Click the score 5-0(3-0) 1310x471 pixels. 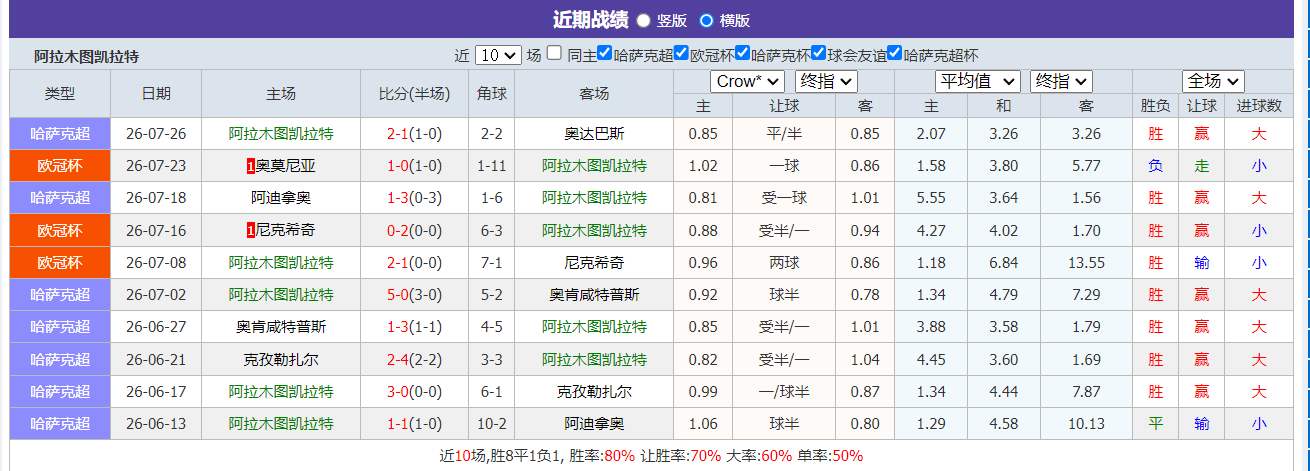click(414, 295)
